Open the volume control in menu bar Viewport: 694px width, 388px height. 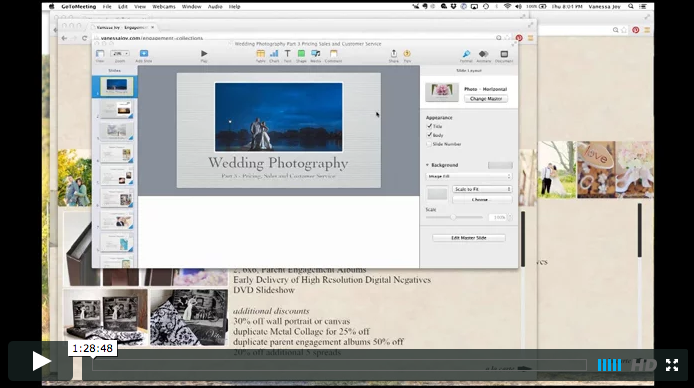coord(518,7)
